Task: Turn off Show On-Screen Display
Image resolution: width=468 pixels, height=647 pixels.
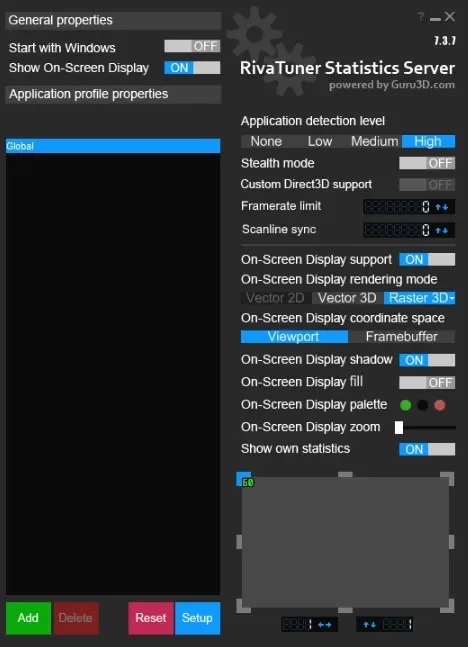Action: [192, 68]
